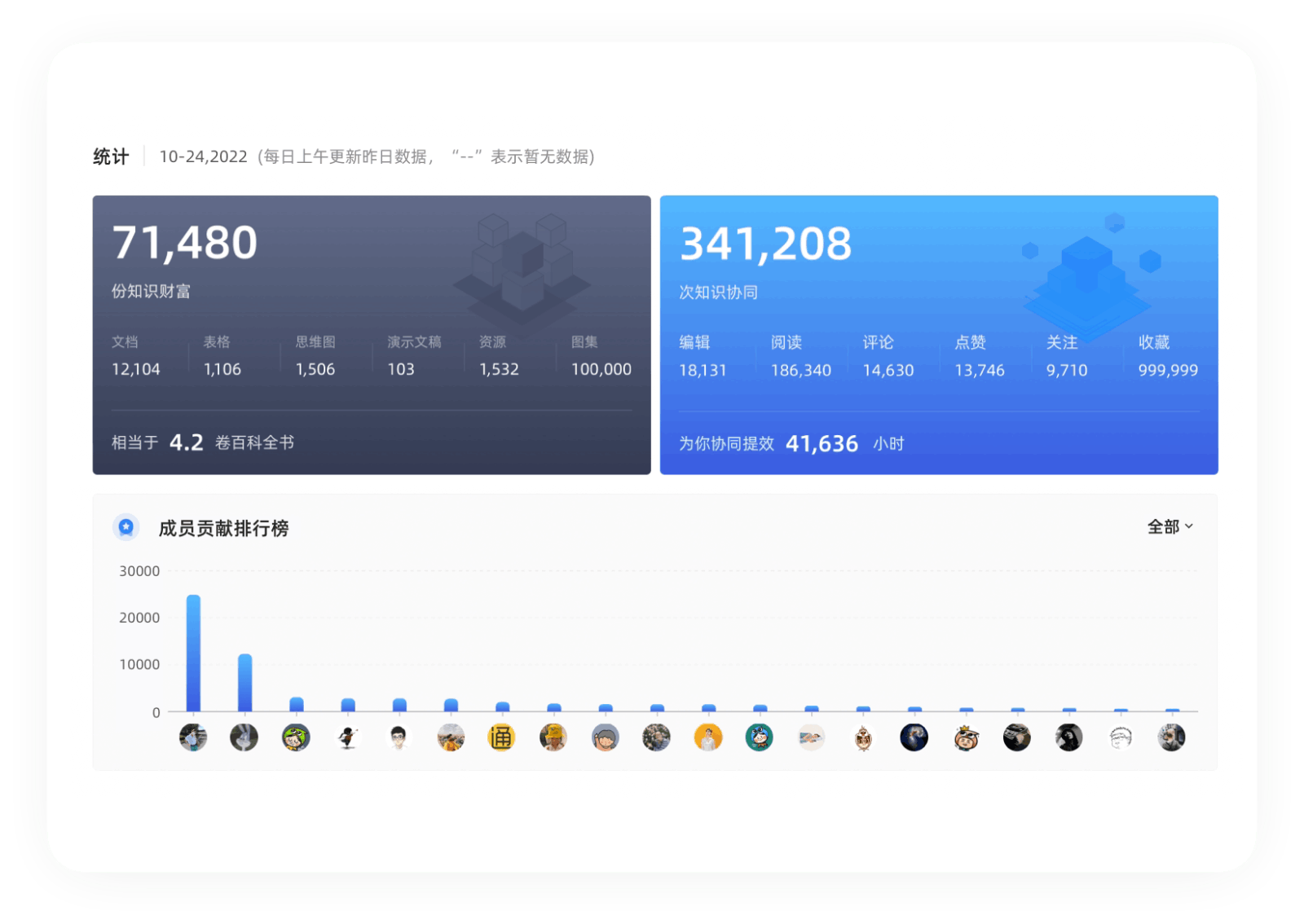
Task: Select the 评论 14,630 statistic
Action: (x=888, y=357)
